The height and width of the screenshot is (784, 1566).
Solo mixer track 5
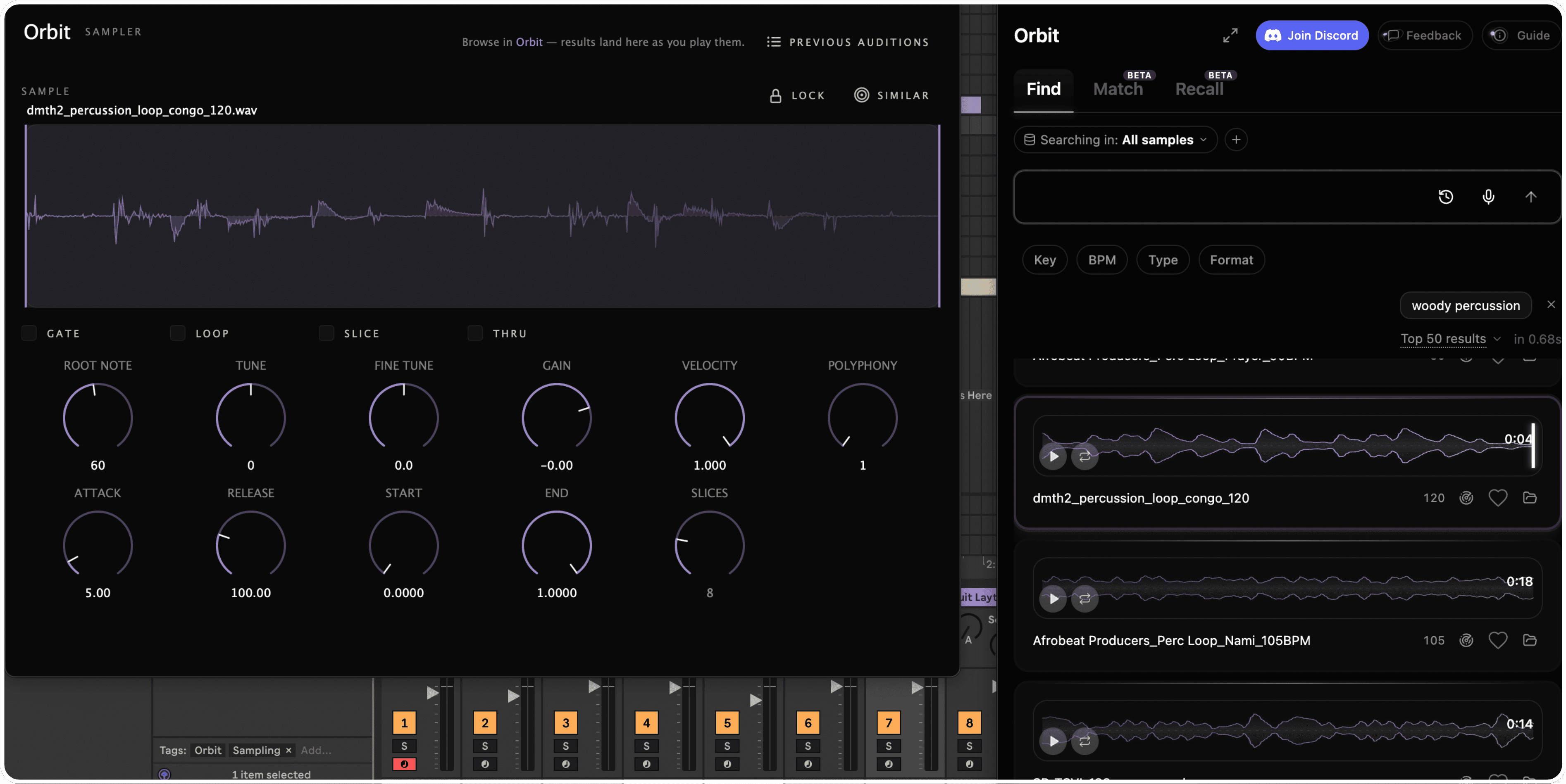pos(727,746)
